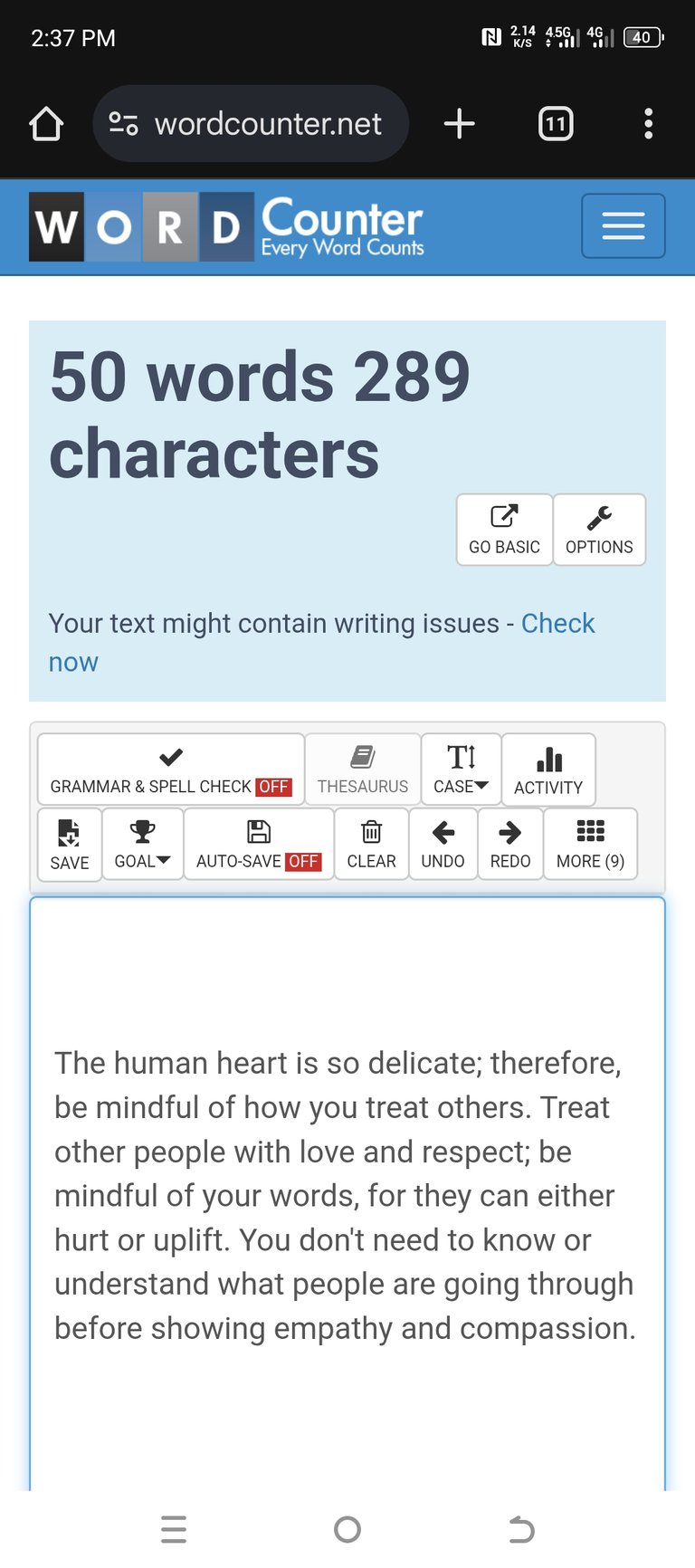Expand the Case dropdown
The width and height of the screenshot is (695, 1568).
pos(461,769)
